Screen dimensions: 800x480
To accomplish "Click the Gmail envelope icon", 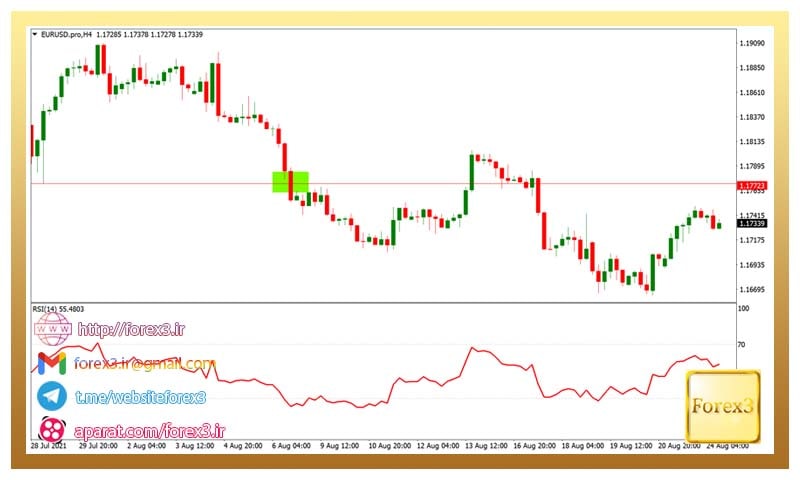I will tap(52, 363).
